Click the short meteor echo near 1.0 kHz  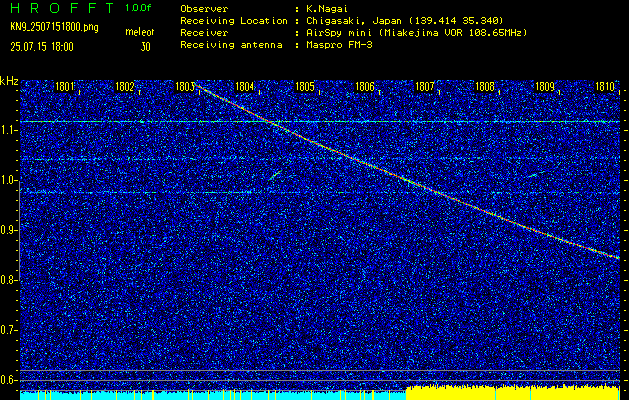click(x=275, y=175)
